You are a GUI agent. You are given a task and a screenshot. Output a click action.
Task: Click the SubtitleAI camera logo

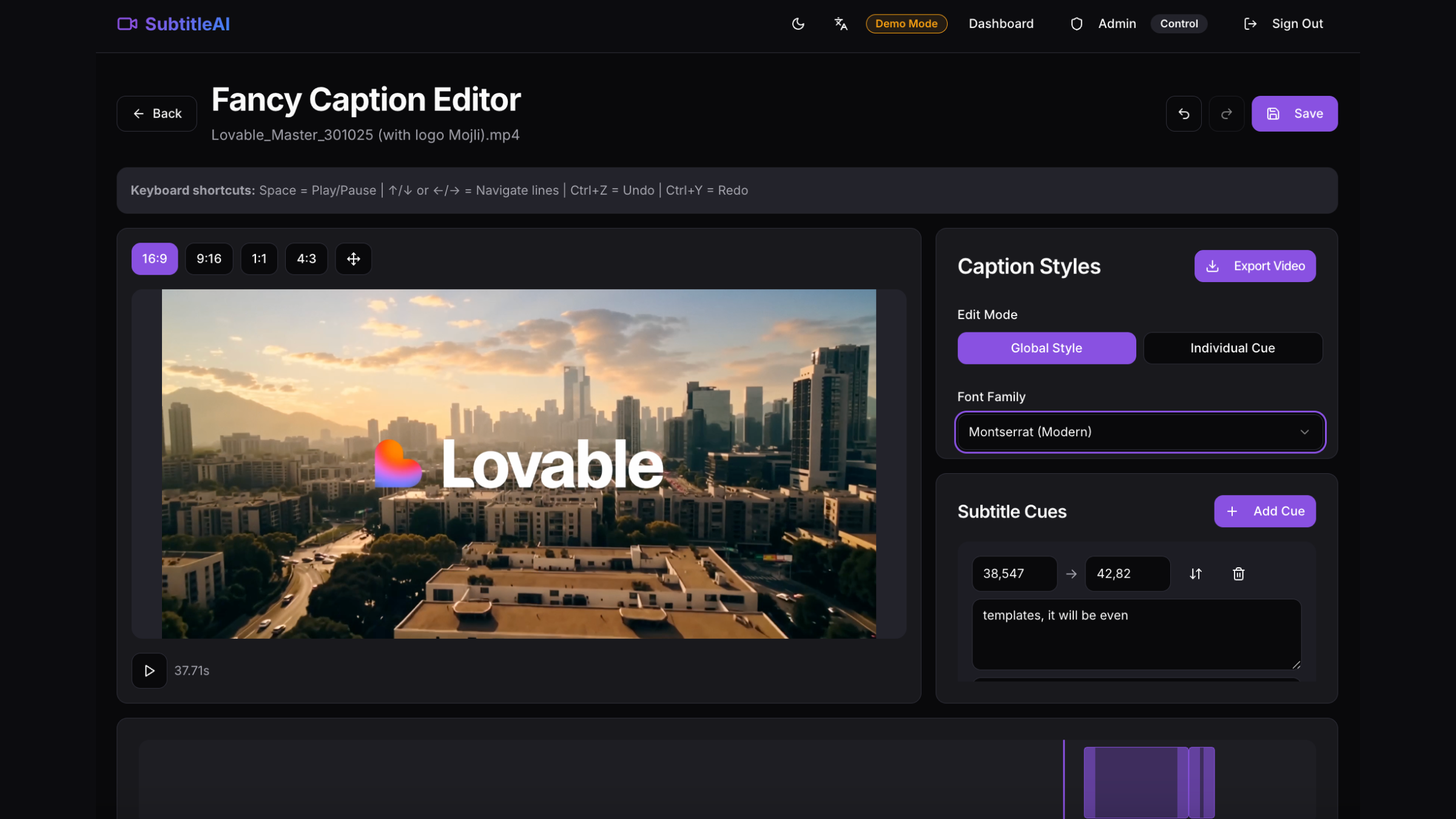pos(127,24)
